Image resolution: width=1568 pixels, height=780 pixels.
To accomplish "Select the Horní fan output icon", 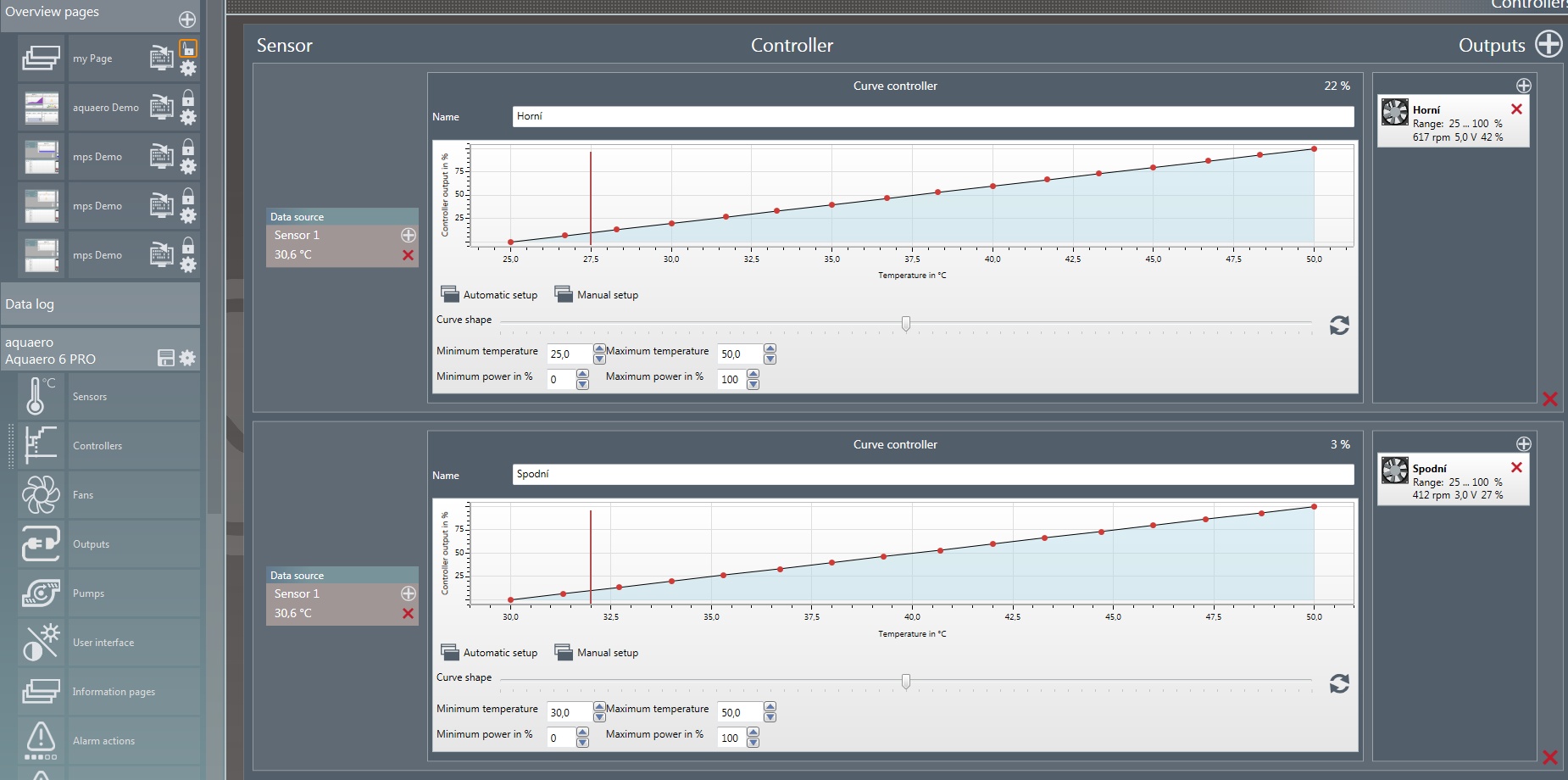I will [1394, 112].
